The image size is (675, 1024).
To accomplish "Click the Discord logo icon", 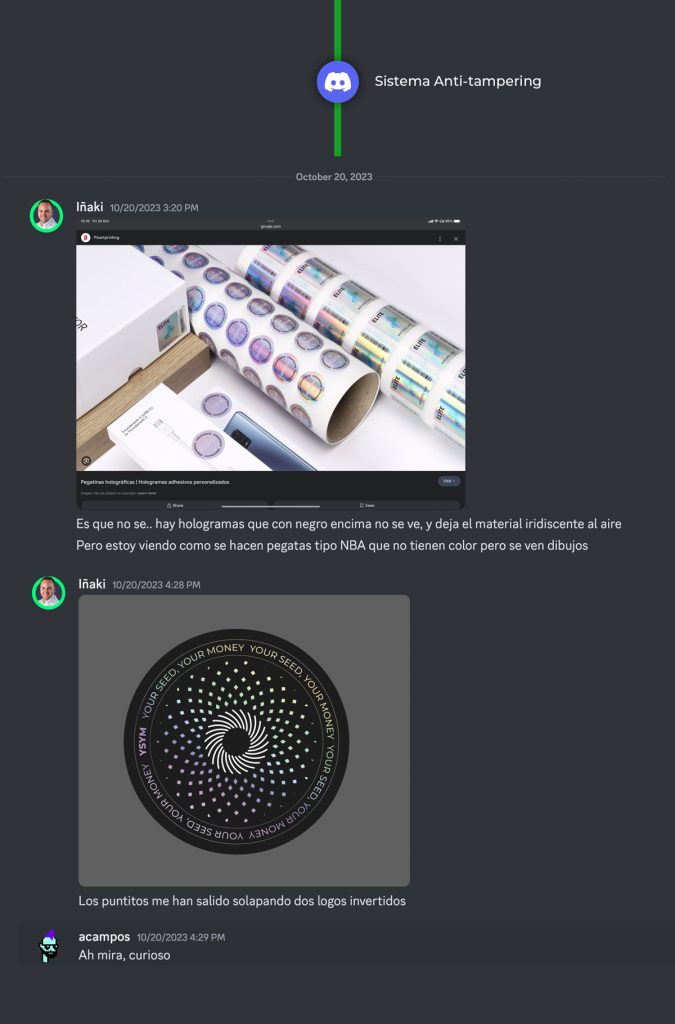I will [338, 82].
